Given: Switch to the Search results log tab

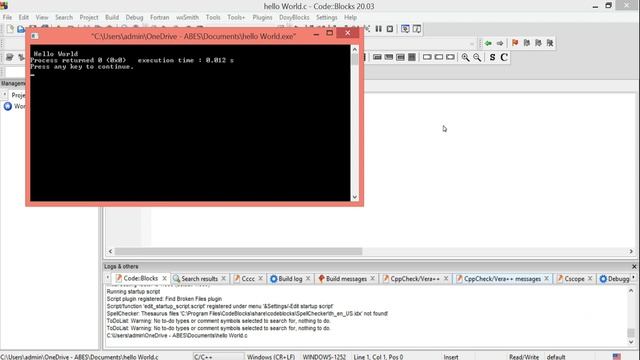Looking at the screenshot, I should [199, 279].
